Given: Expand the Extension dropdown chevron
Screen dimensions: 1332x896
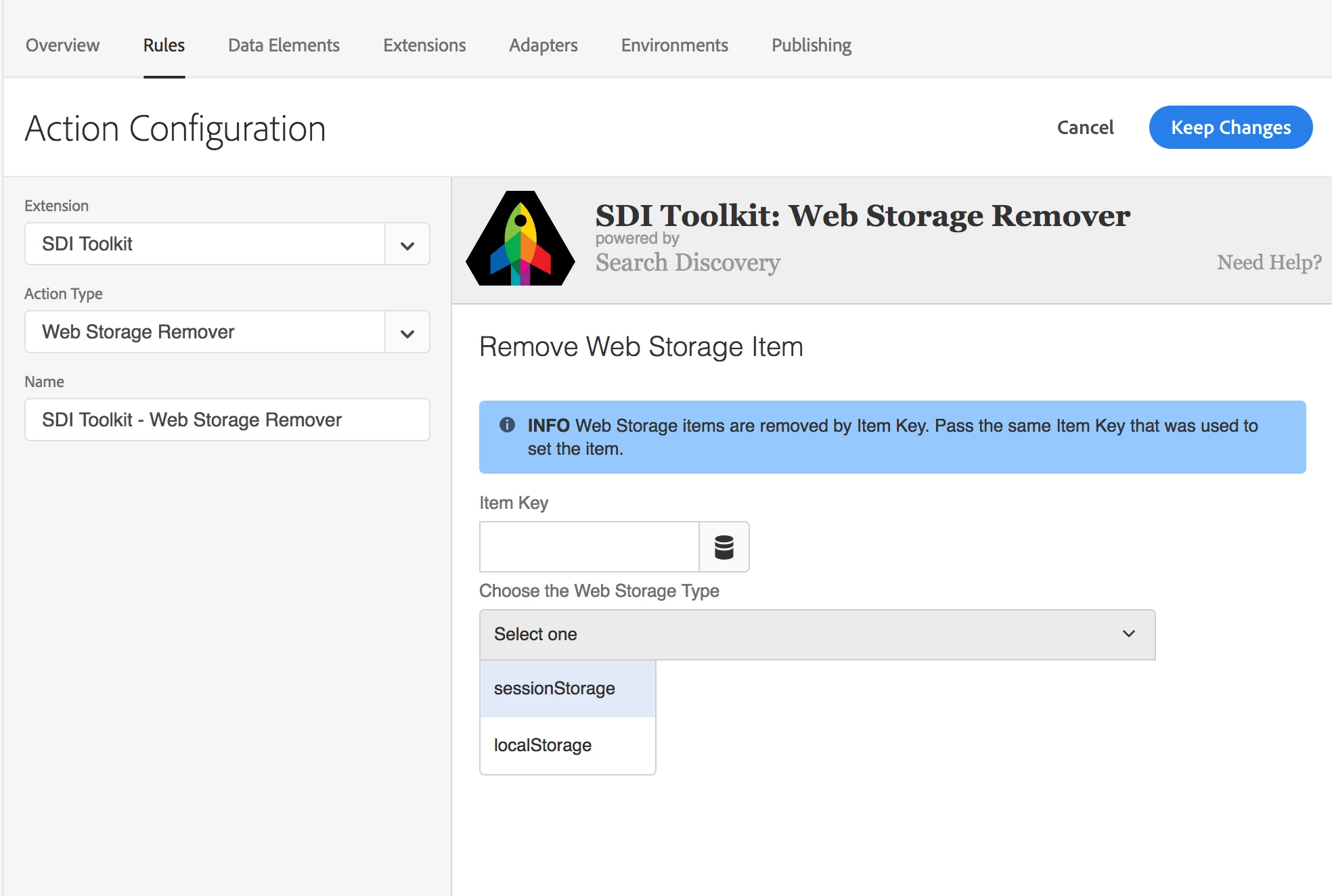Looking at the screenshot, I should pyautogui.click(x=407, y=244).
